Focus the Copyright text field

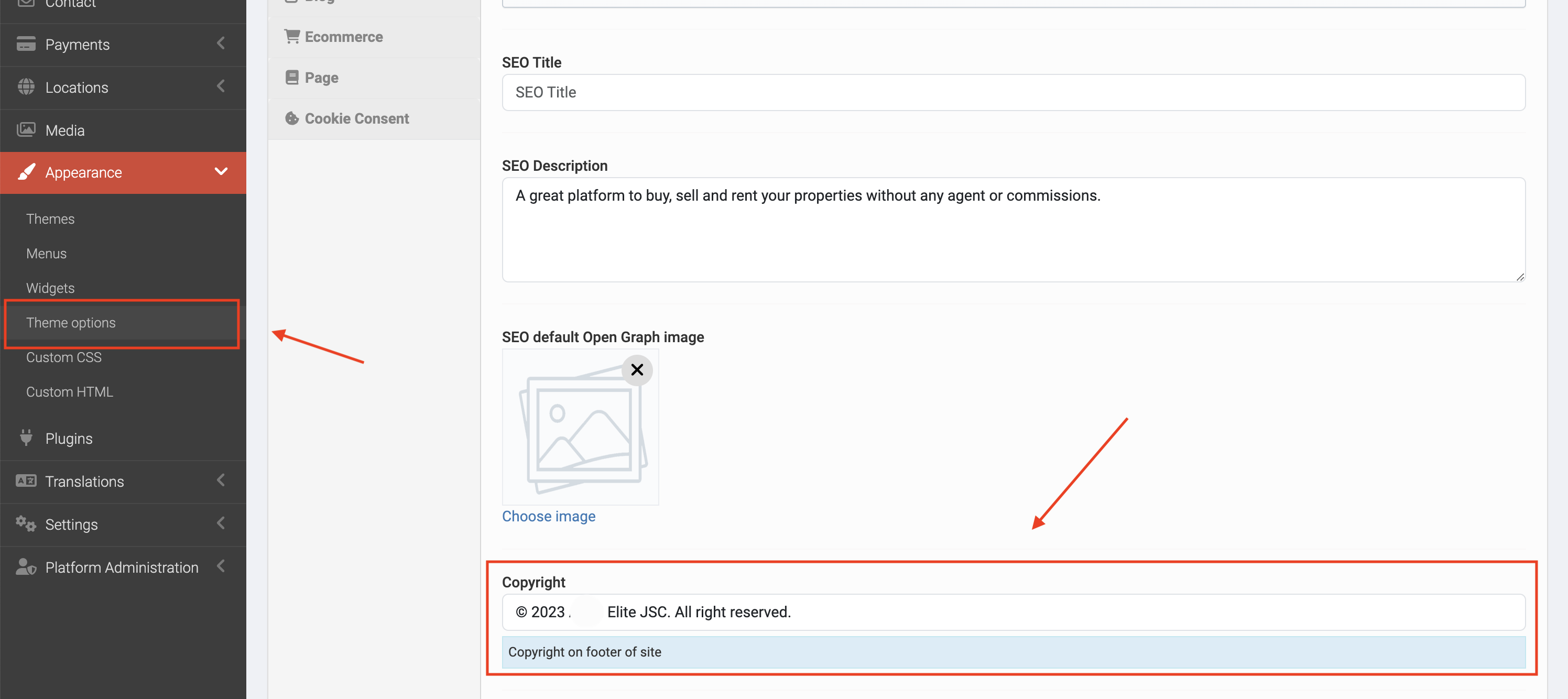[x=1014, y=612]
